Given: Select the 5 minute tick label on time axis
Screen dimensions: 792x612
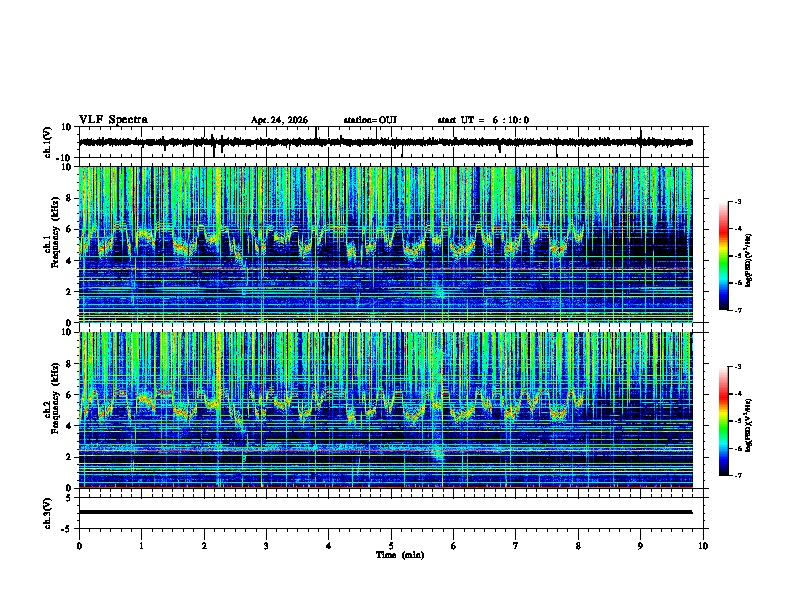Looking at the screenshot, I should pyautogui.click(x=391, y=546).
